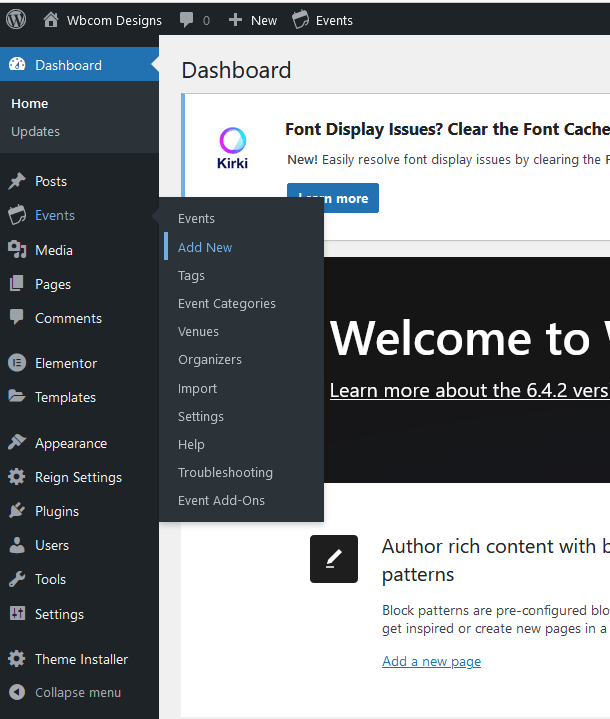Screen dimensions: 610x719
Task: Choose Add New from Events submenu
Action: [x=205, y=247]
